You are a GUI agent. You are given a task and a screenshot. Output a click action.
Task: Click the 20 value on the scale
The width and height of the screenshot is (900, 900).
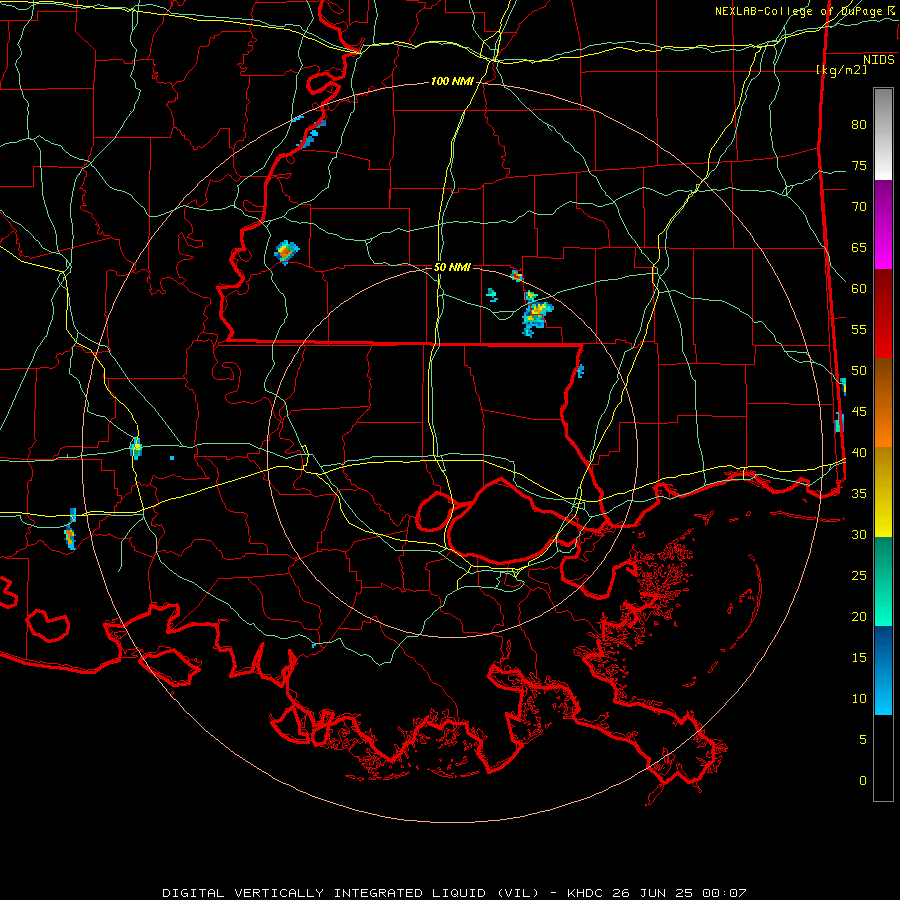tap(859, 616)
